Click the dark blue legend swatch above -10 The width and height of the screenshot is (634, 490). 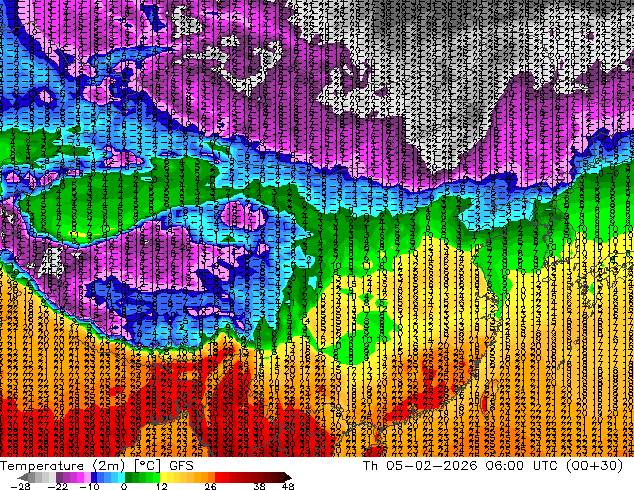pyautogui.click(x=94, y=477)
